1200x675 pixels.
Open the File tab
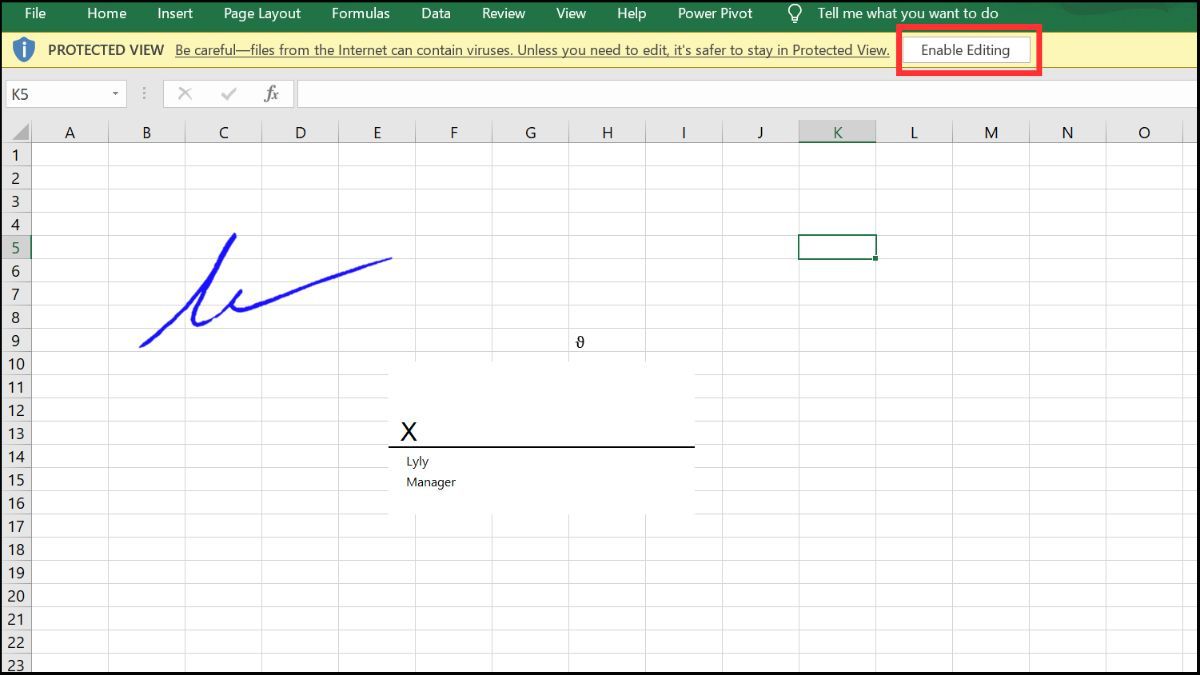35,13
